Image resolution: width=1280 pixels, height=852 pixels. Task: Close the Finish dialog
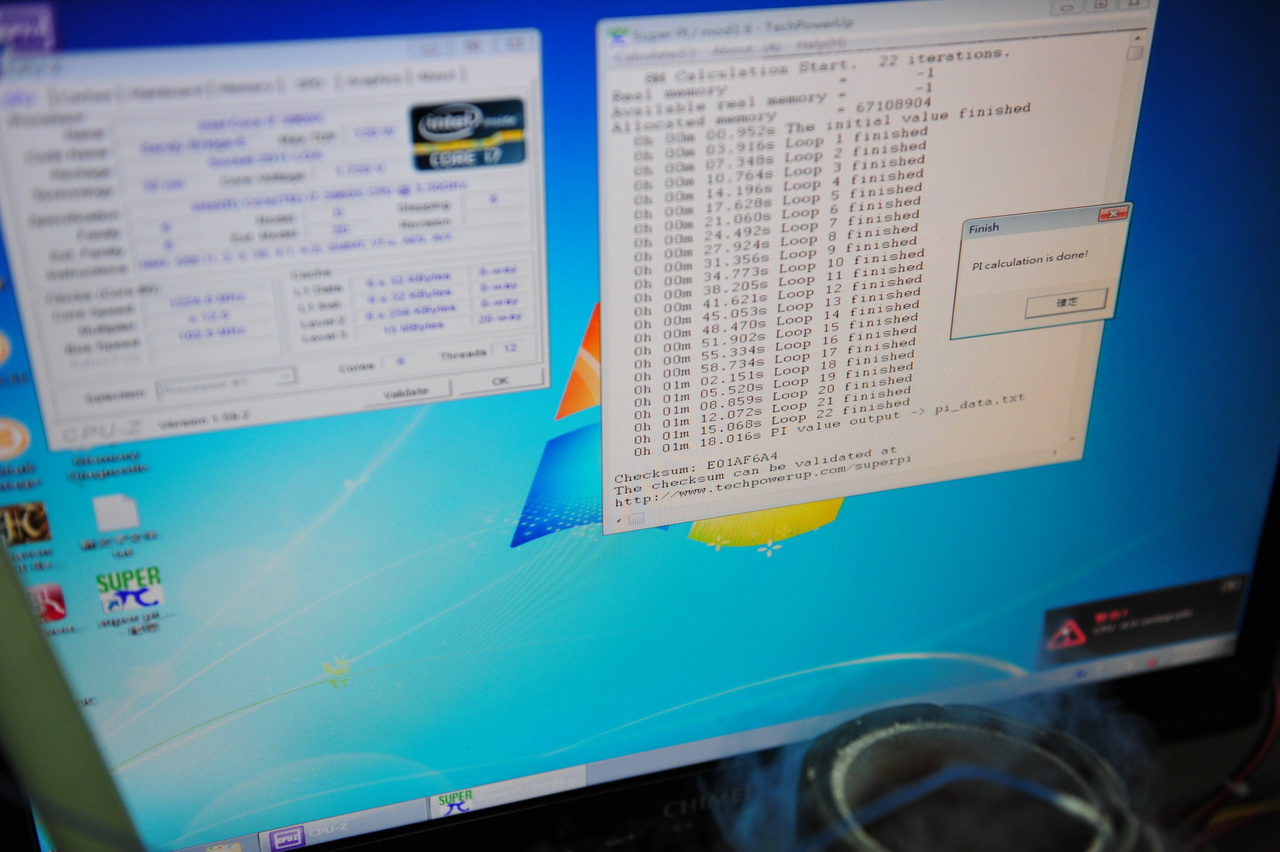tap(1113, 215)
